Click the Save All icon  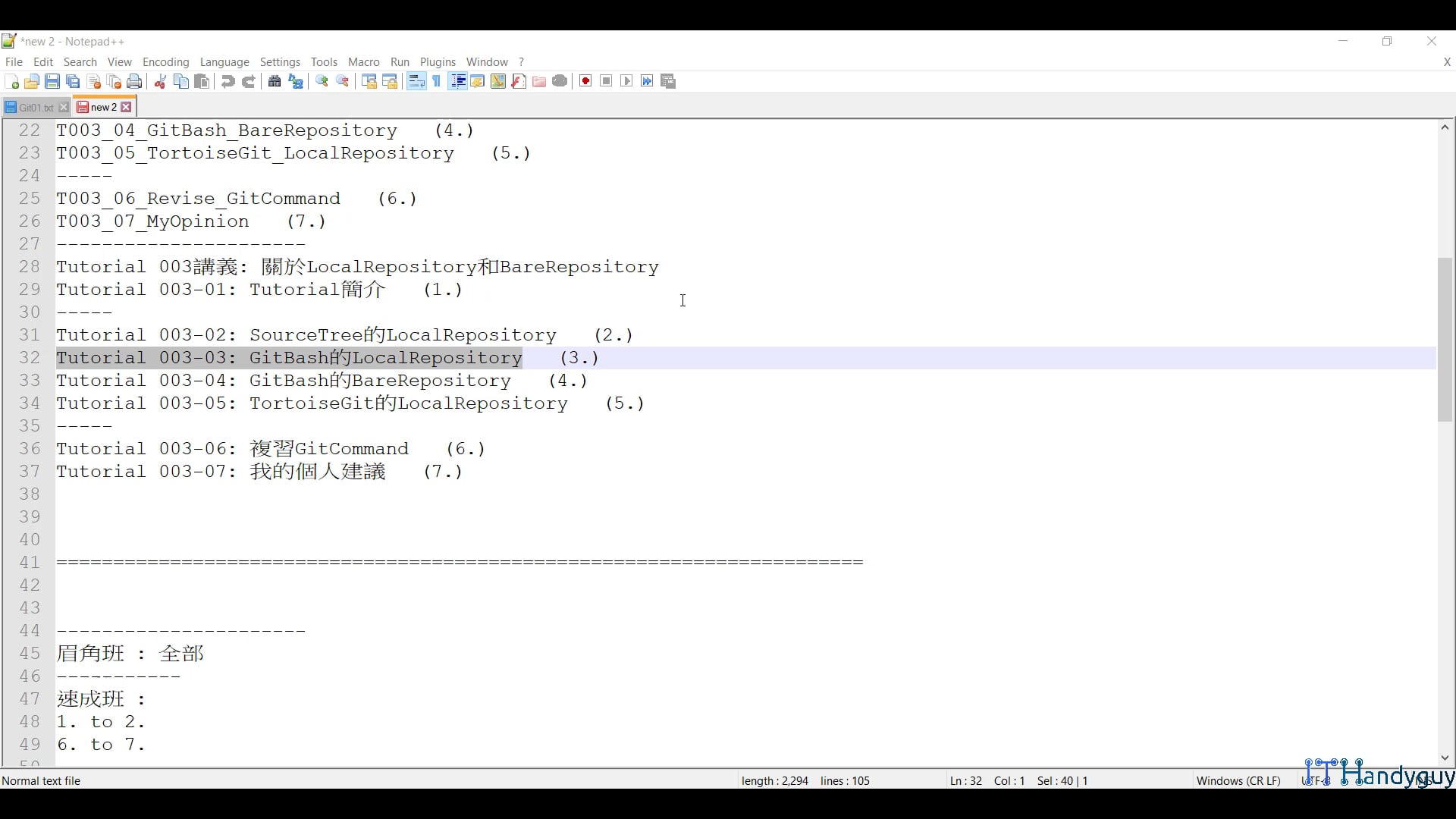73,81
